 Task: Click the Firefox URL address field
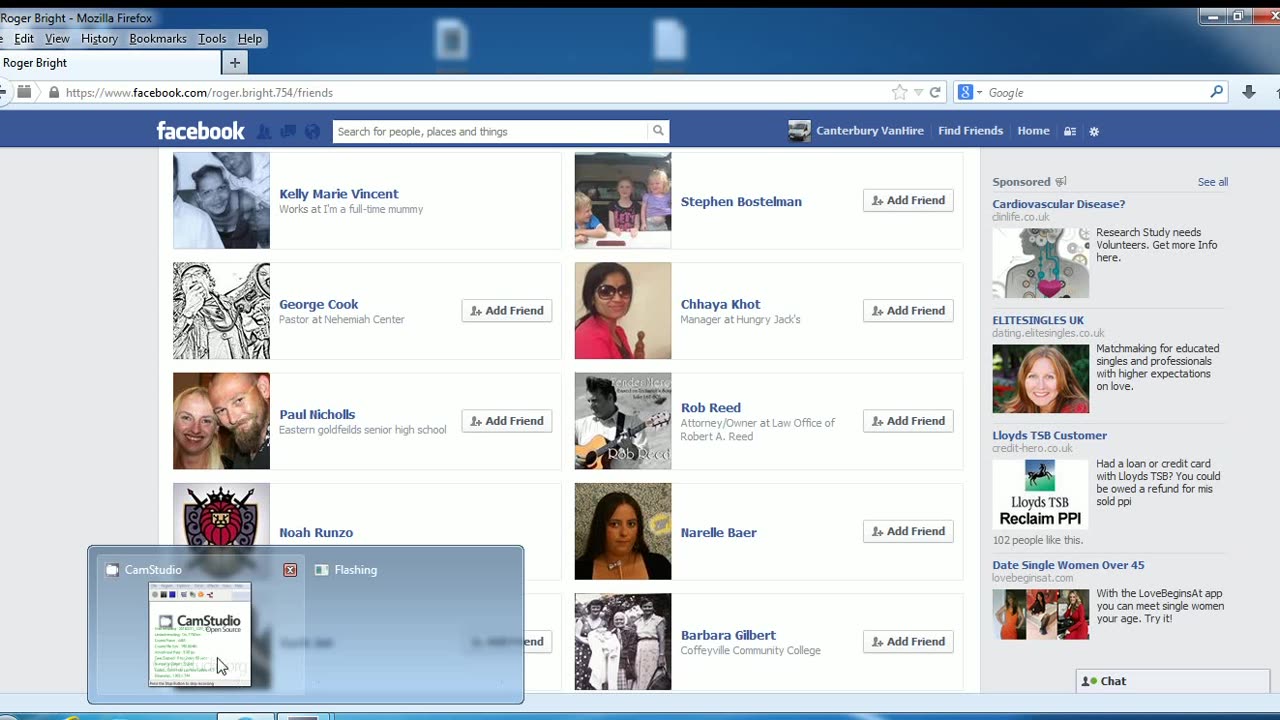[x=475, y=92]
